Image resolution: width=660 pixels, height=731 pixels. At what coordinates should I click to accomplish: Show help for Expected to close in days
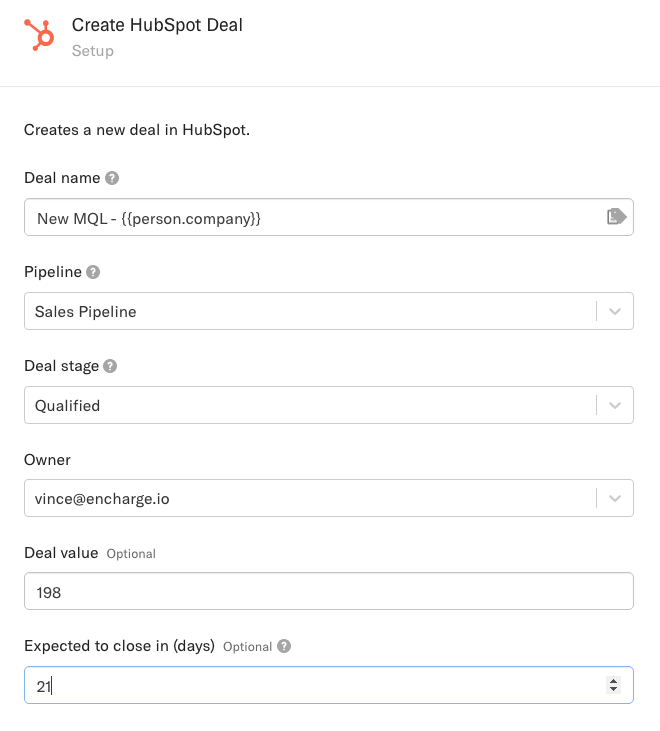(284, 646)
